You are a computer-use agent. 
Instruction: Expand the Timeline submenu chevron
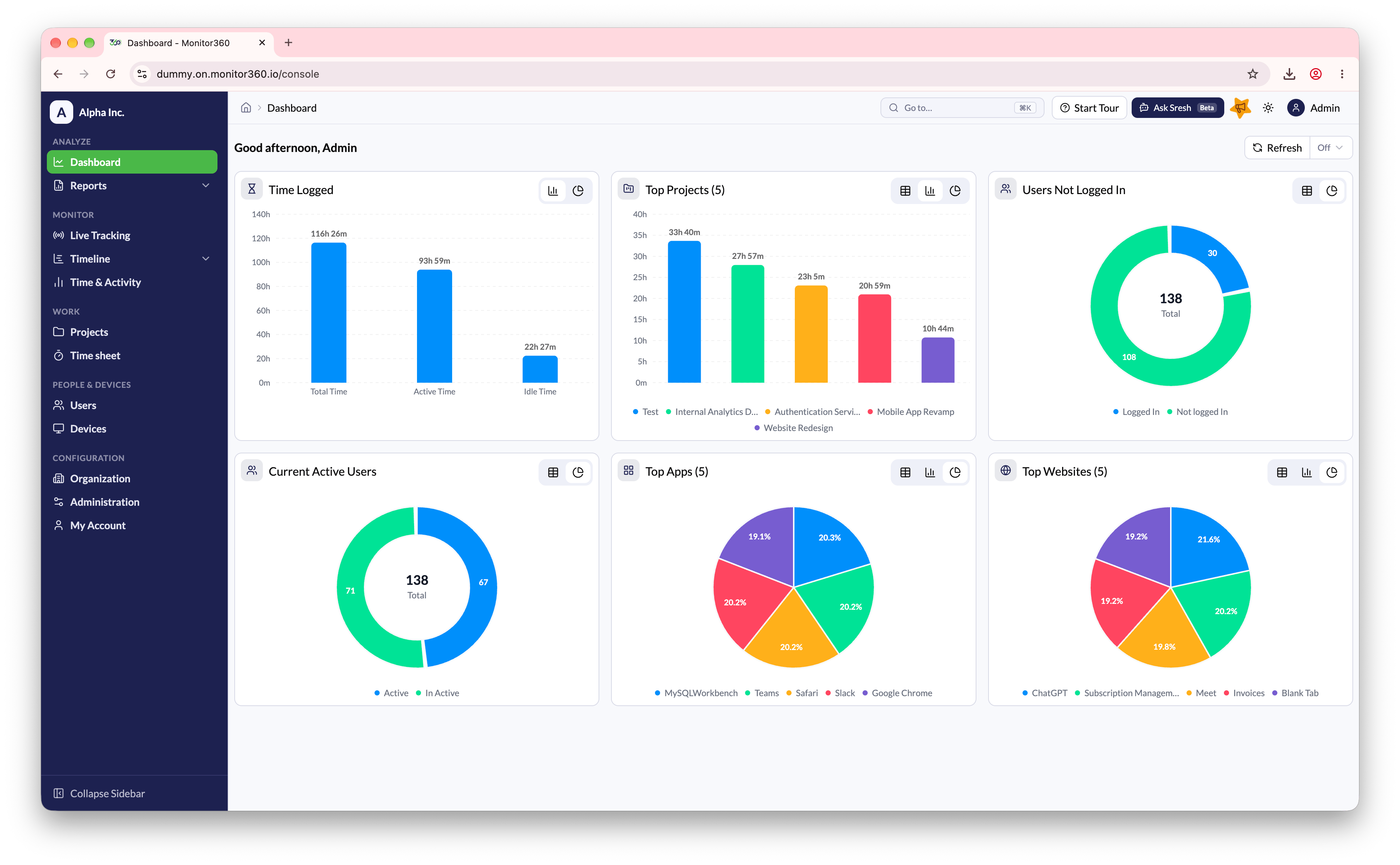(x=205, y=259)
